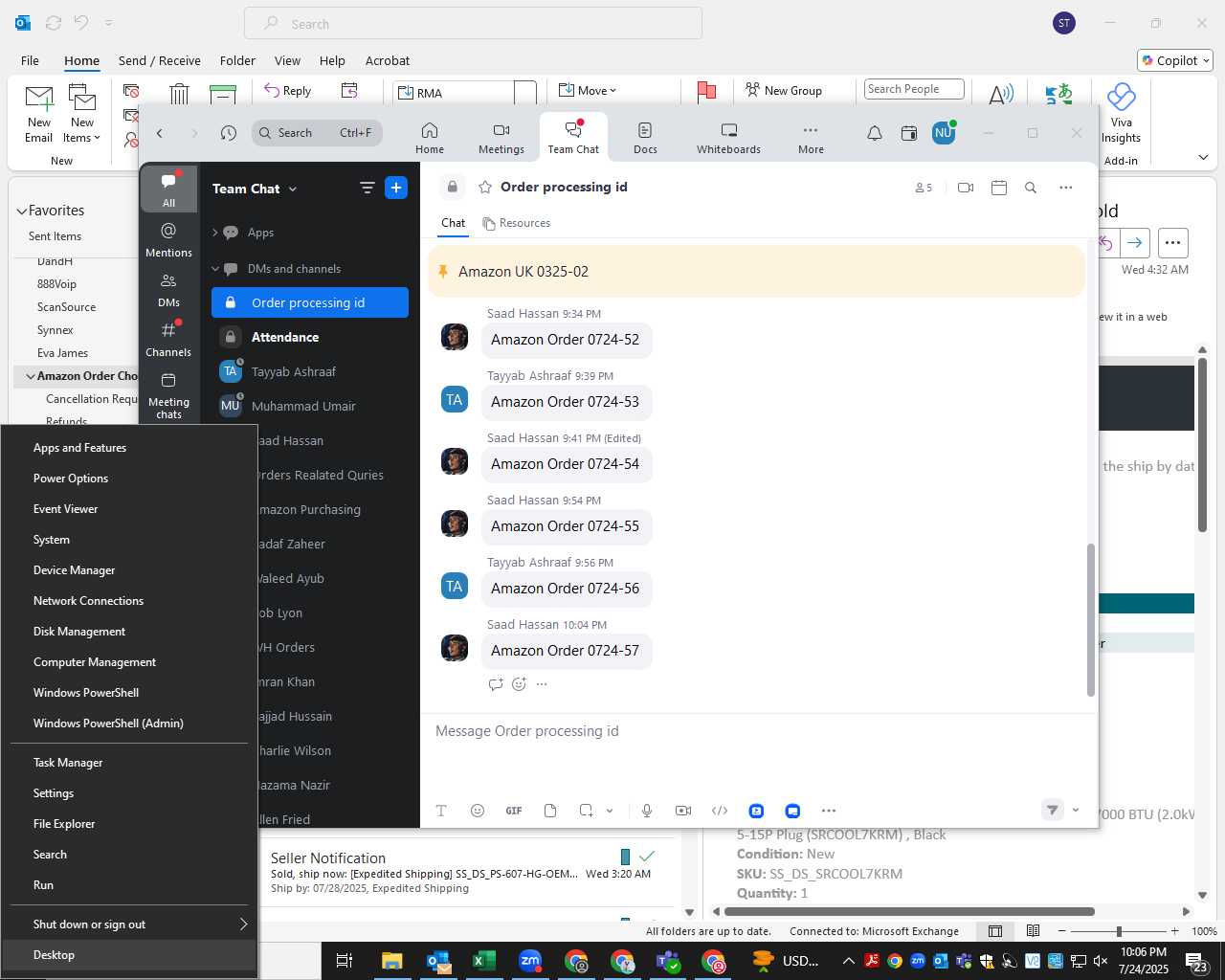Open the Outlook File menu
Viewport: 1225px width, 980px height.
30,60
